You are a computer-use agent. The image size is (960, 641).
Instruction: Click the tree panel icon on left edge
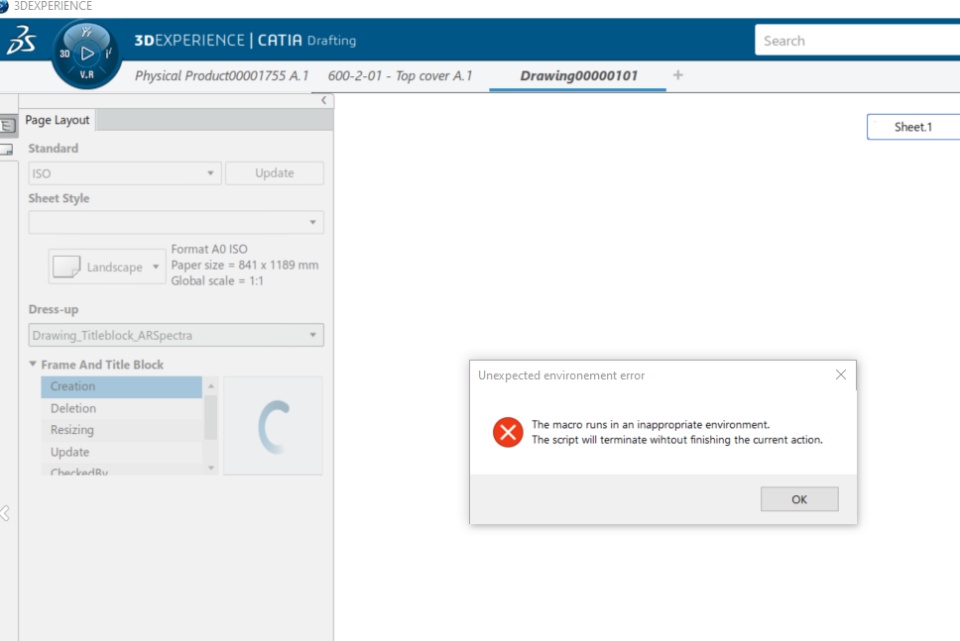[7, 126]
